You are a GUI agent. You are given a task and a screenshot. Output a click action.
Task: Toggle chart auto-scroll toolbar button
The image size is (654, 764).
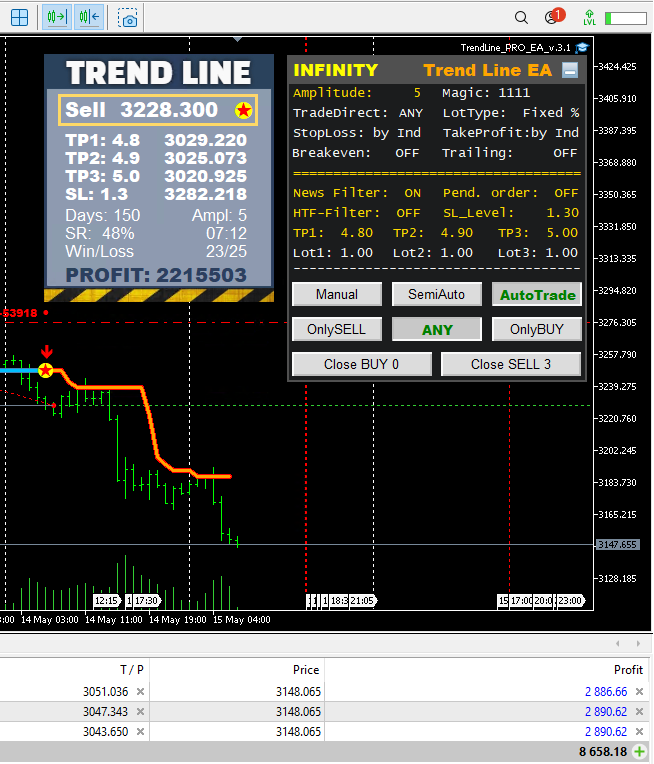click(x=57, y=17)
